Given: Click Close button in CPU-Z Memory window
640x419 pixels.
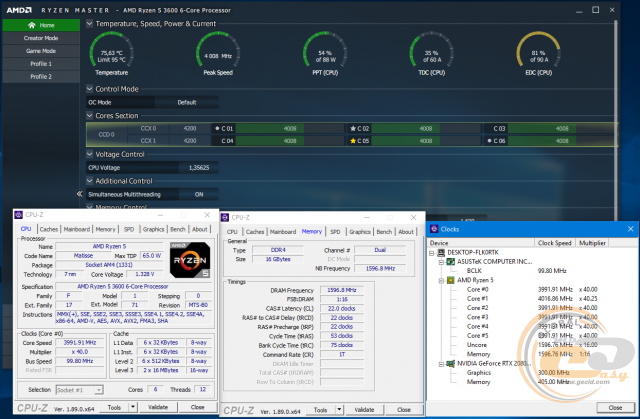Looking at the screenshot, I should (404, 410).
